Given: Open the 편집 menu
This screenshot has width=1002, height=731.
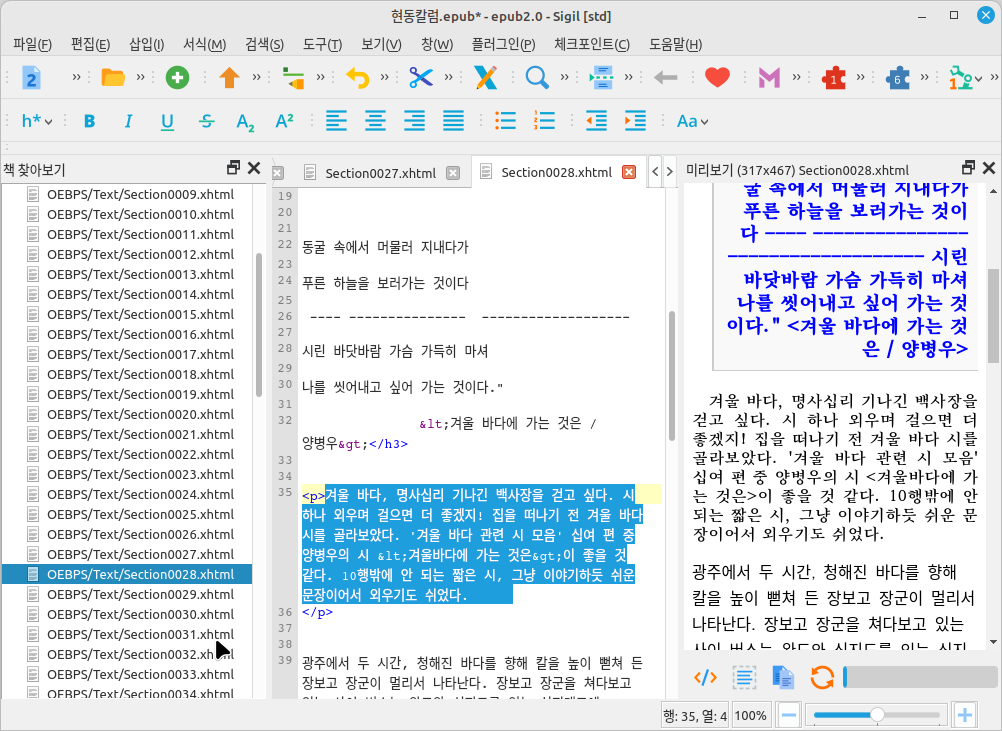Looking at the screenshot, I should click(x=90, y=44).
